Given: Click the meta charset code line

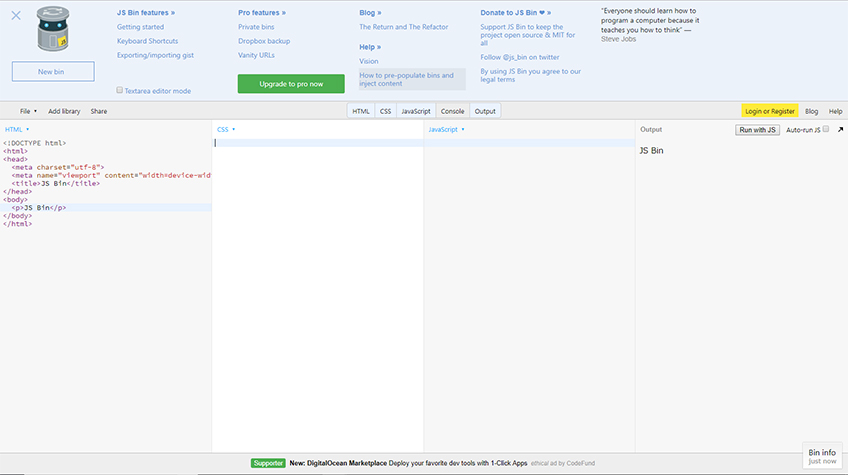Looking at the screenshot, I should click(x=58, y=168).
